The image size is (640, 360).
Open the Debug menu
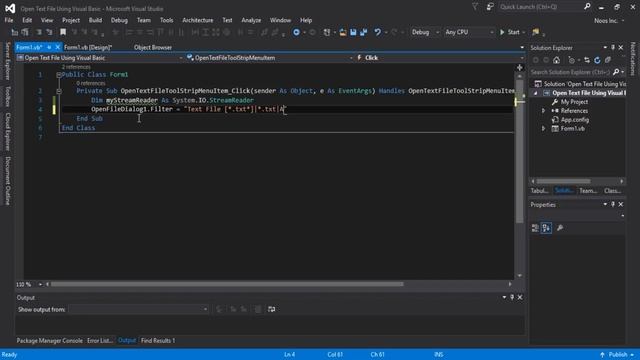pyautogui.click(x=119, y=20)
